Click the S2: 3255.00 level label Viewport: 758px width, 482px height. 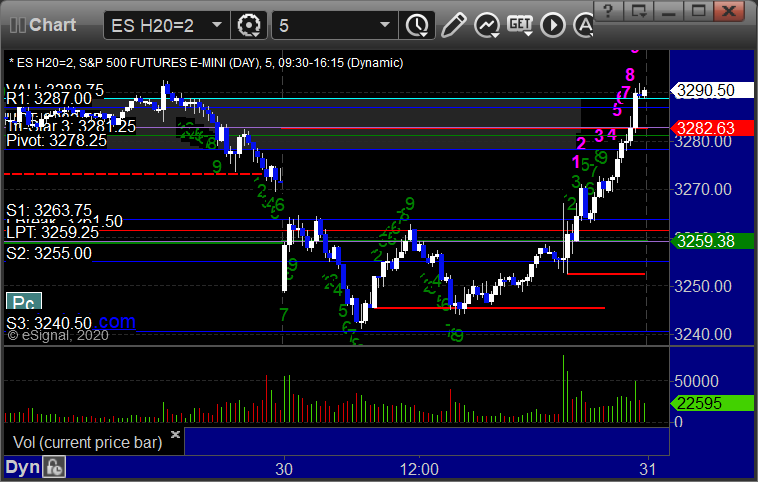pos(49,253)
